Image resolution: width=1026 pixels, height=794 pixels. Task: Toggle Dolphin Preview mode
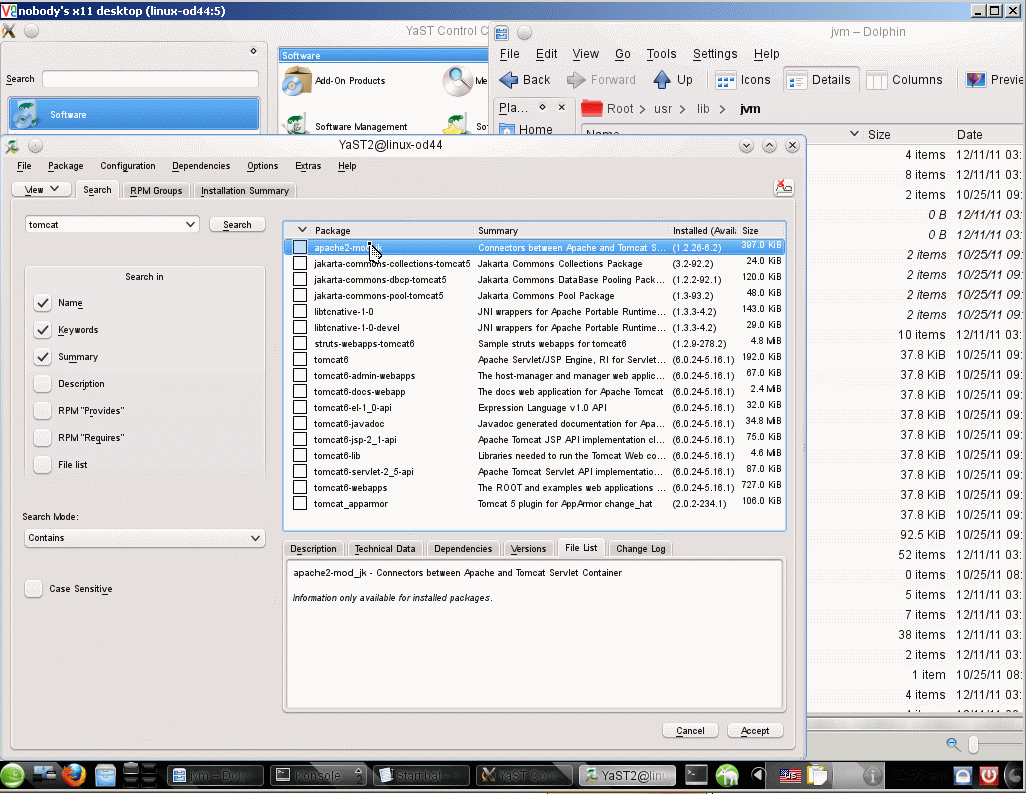point(994,80)
